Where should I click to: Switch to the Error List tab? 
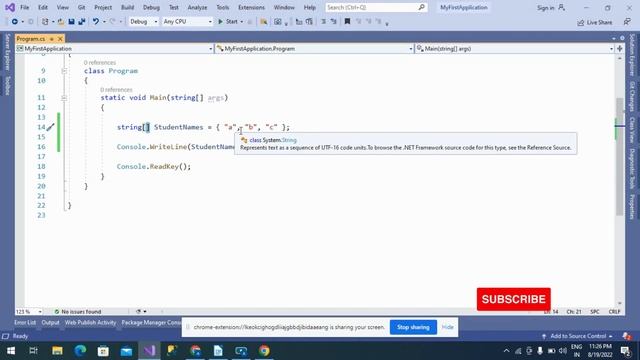point(25,322)
